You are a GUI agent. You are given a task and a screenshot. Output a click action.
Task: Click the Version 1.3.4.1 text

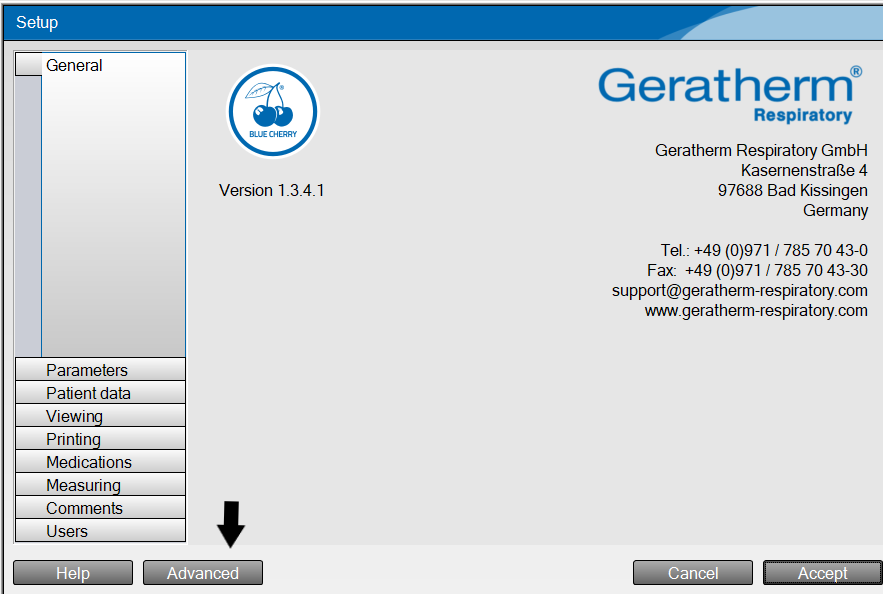pyautogui.click(x=271, y=190)
